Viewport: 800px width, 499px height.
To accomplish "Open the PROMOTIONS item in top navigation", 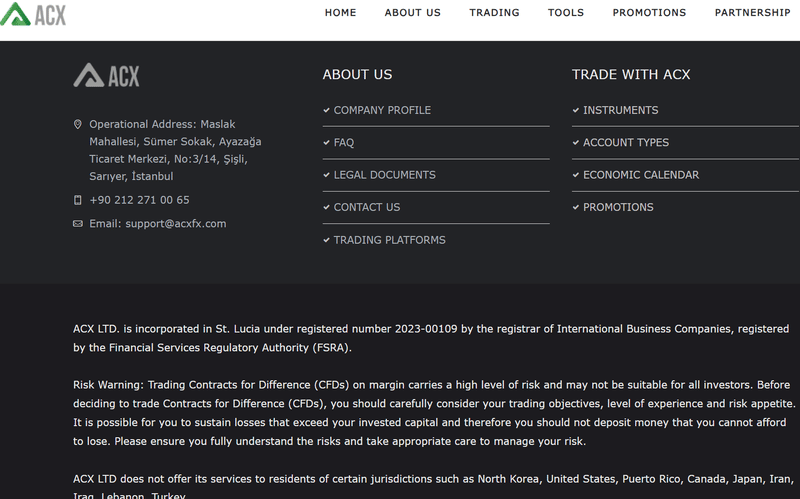I will point(649,13).
